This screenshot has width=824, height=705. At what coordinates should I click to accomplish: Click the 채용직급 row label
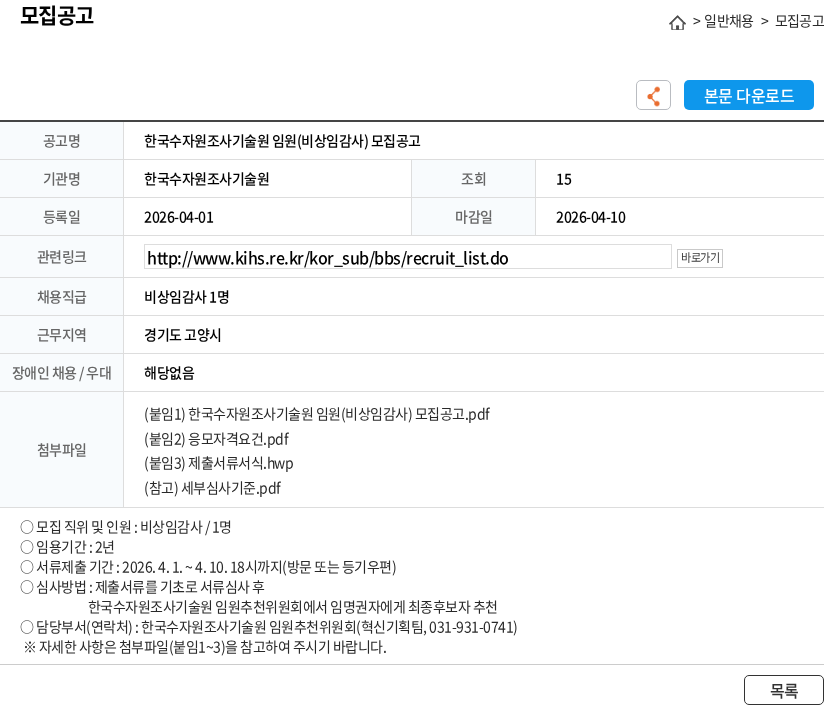[61, 297]
